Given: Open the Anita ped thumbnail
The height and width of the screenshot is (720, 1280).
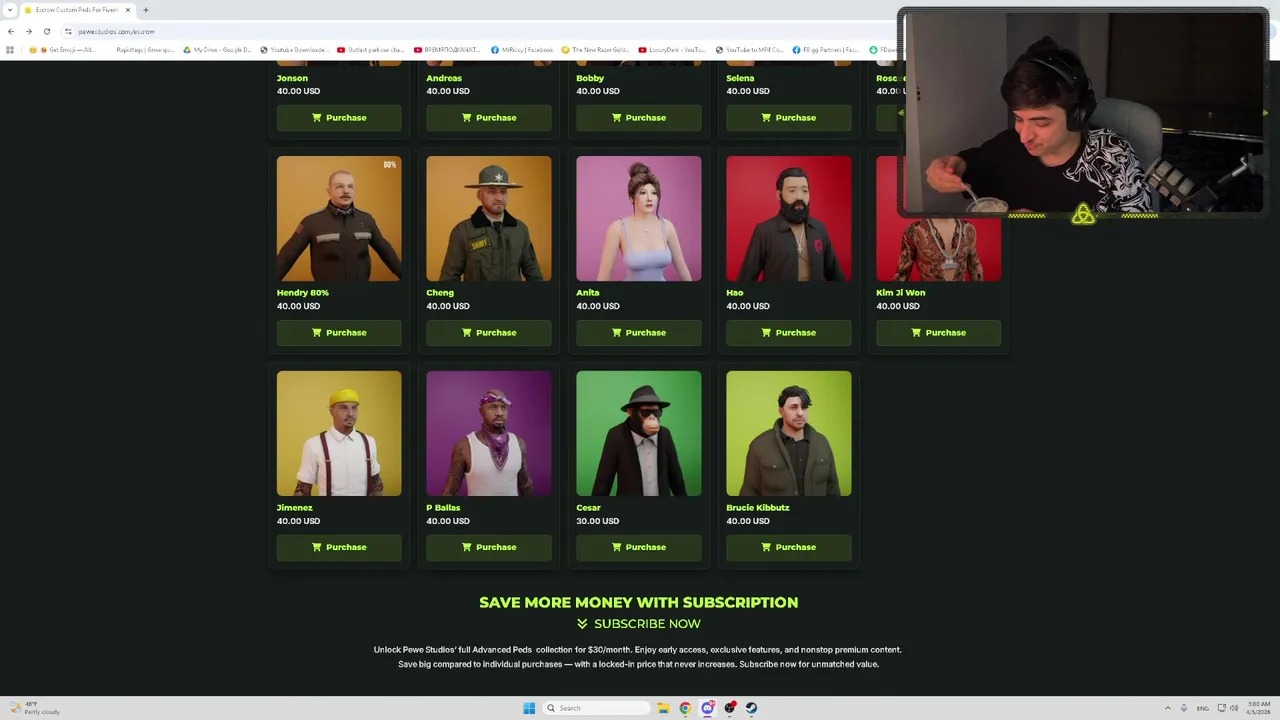Looking at the screenshot, I should [639, 218].
